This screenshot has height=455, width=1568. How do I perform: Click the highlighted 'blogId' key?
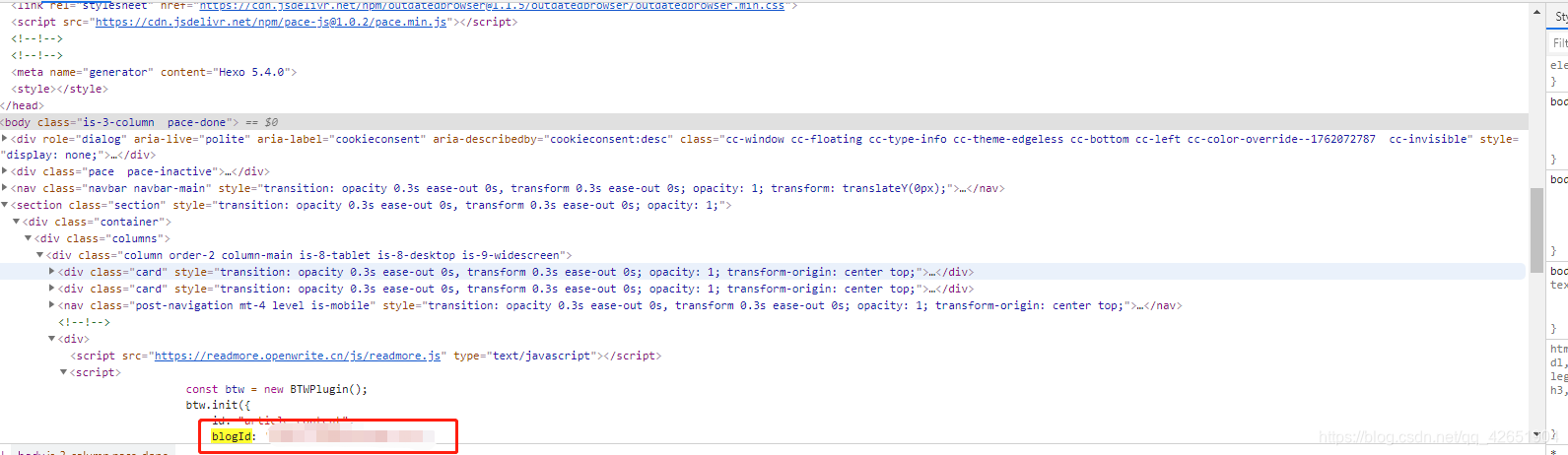(232, 436)
